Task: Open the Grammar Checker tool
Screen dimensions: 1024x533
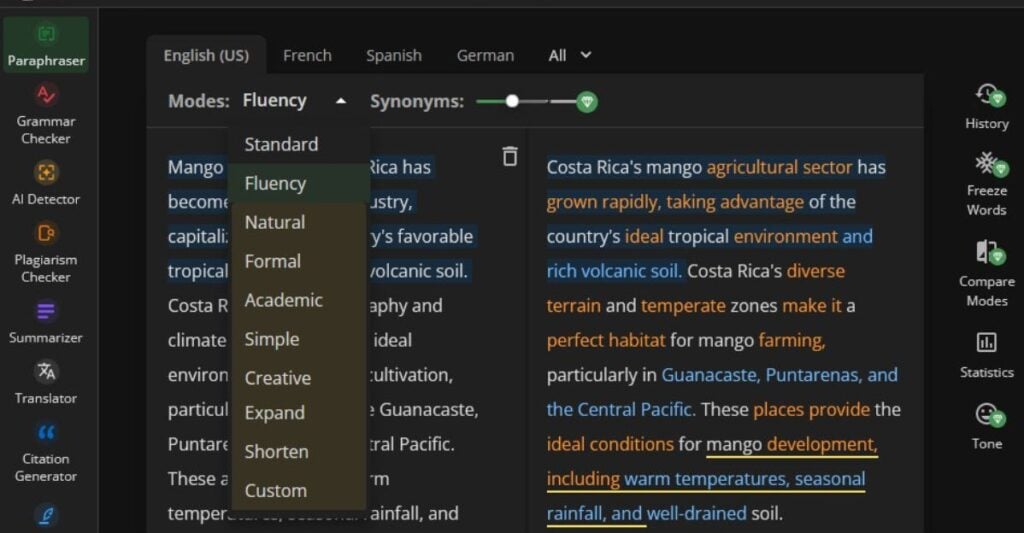Action: [x=46, y=112]
